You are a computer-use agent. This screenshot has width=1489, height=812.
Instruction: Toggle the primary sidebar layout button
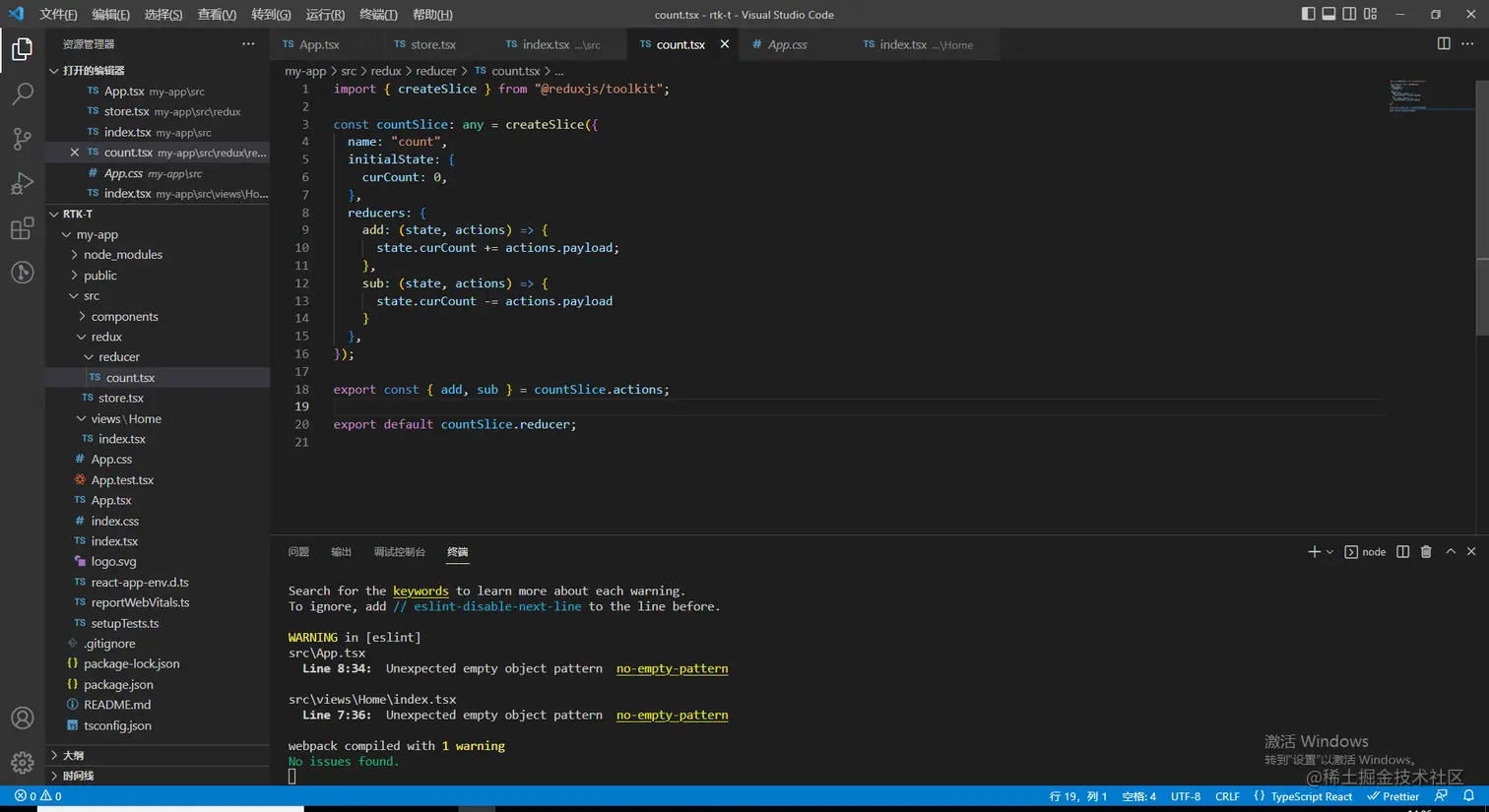pyautogui.click(x=1308, y=14)
